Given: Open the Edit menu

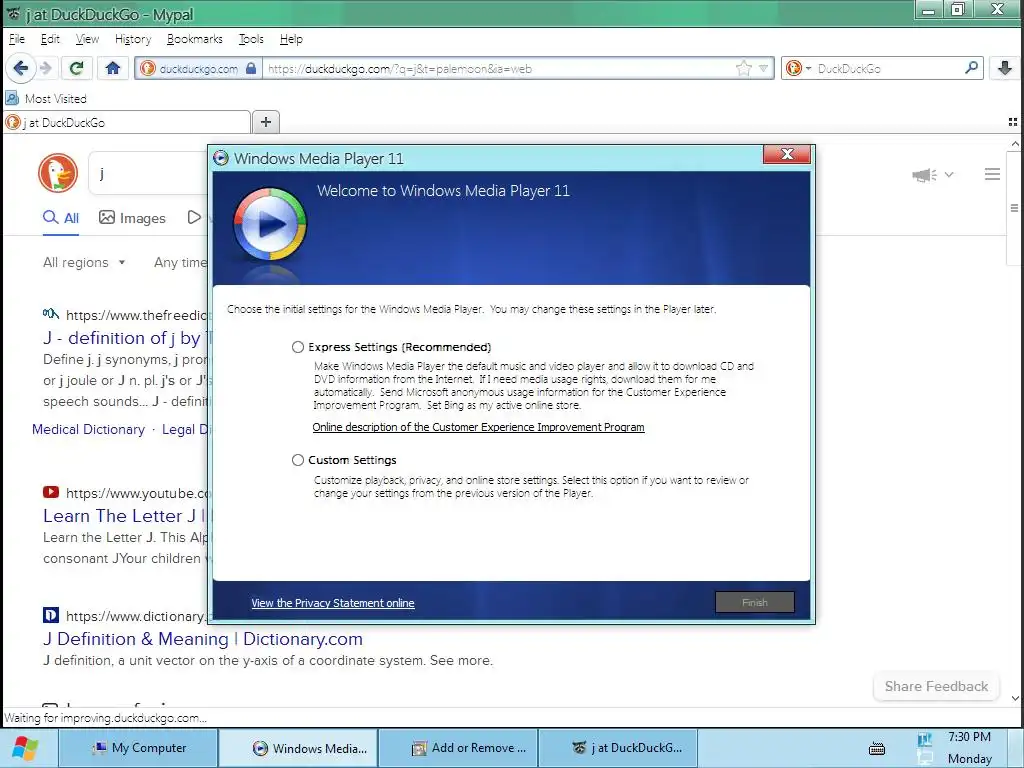Looking at the screenshot, I should pyautogui.click(x=50, y=39).
